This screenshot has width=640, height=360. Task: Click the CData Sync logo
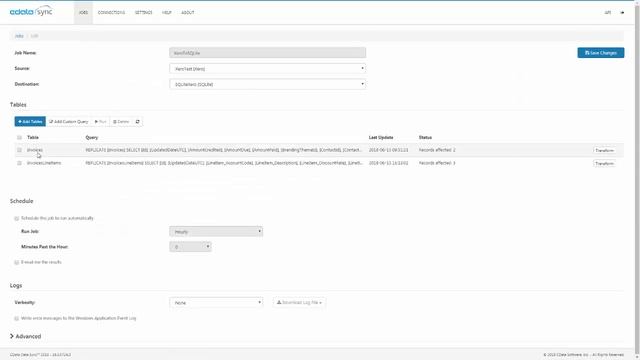31,11
